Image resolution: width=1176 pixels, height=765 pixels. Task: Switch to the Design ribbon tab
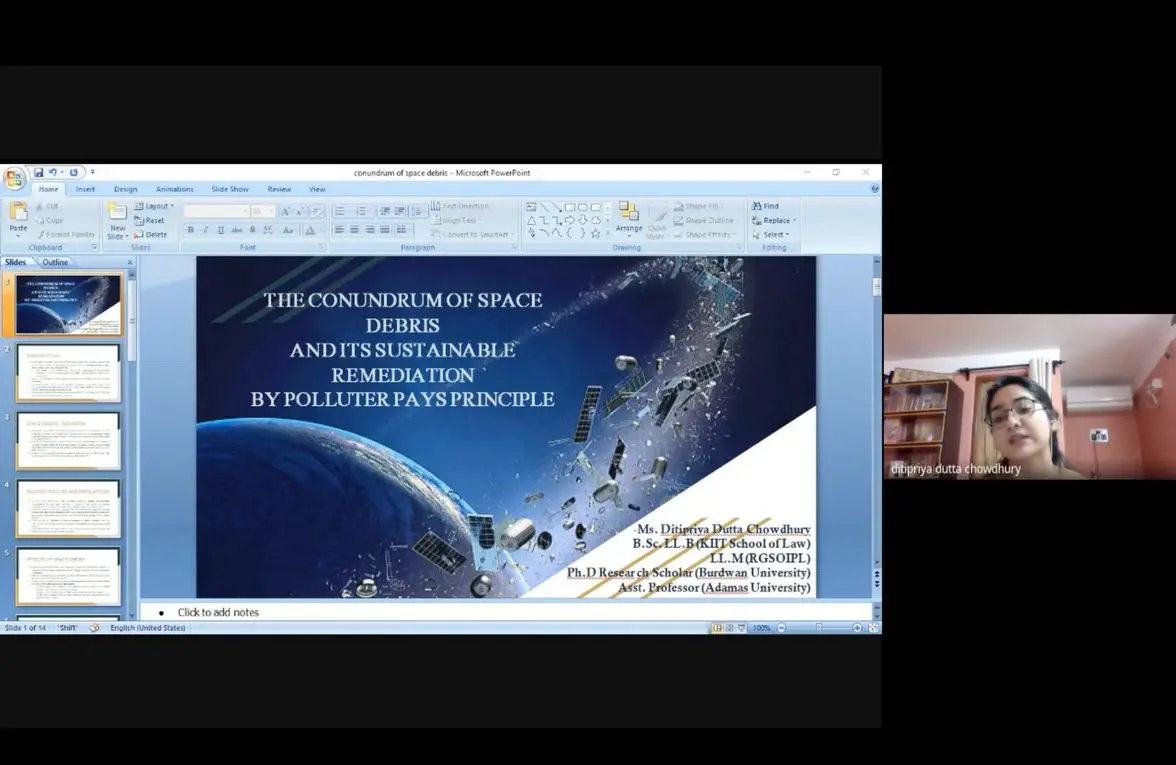[x=125, y=189]
